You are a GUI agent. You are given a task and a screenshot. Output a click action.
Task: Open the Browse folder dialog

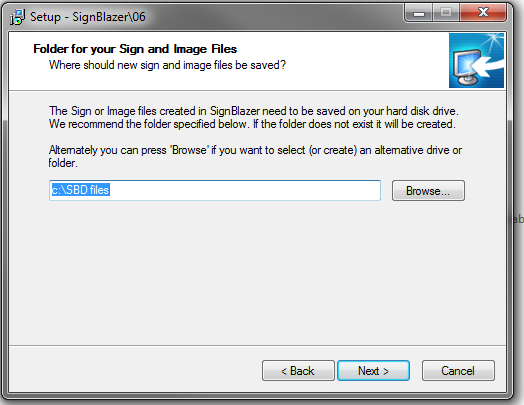coord(428,190)
